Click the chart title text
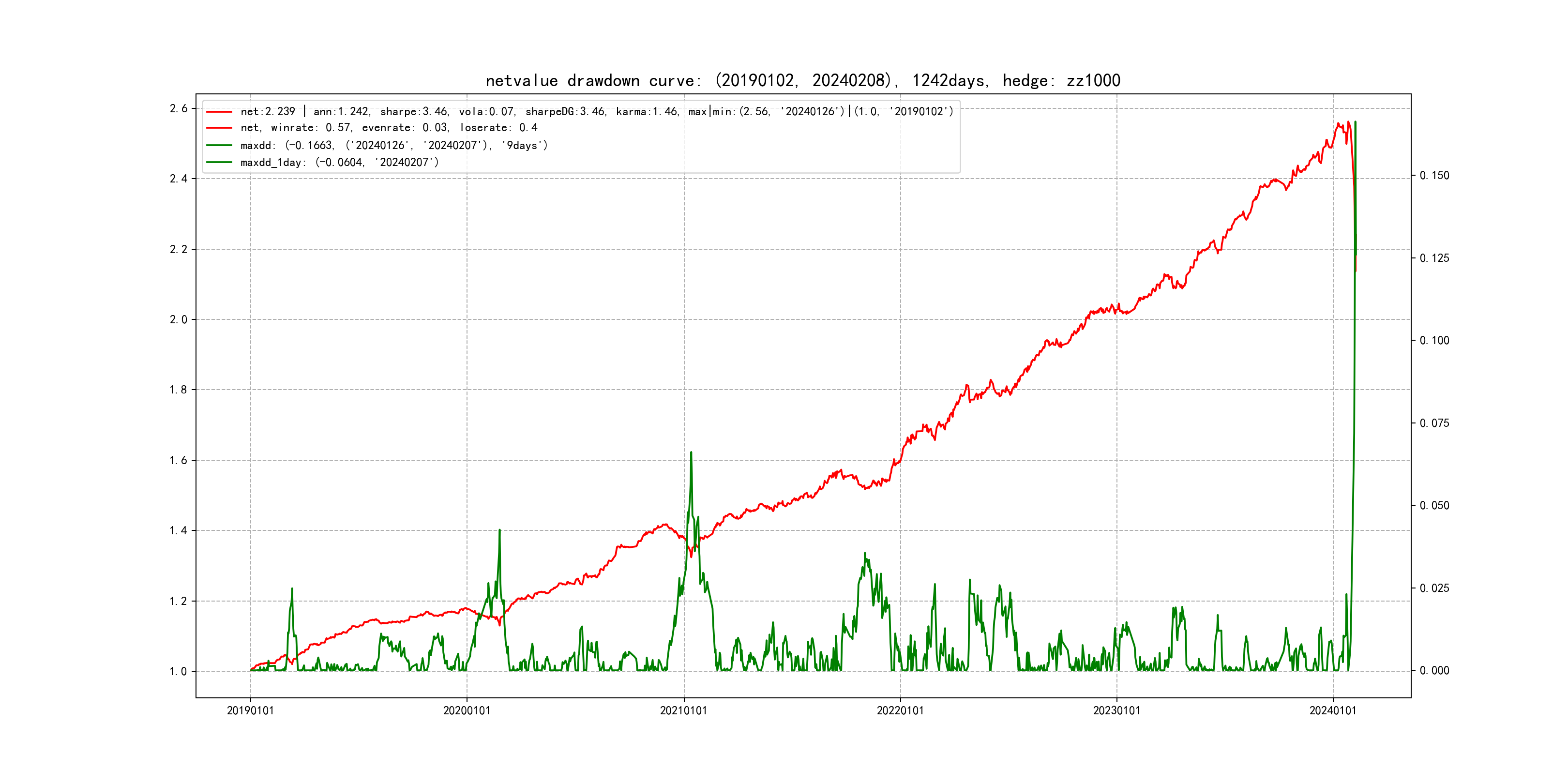The image size is (1568, 784). (802, 80)
